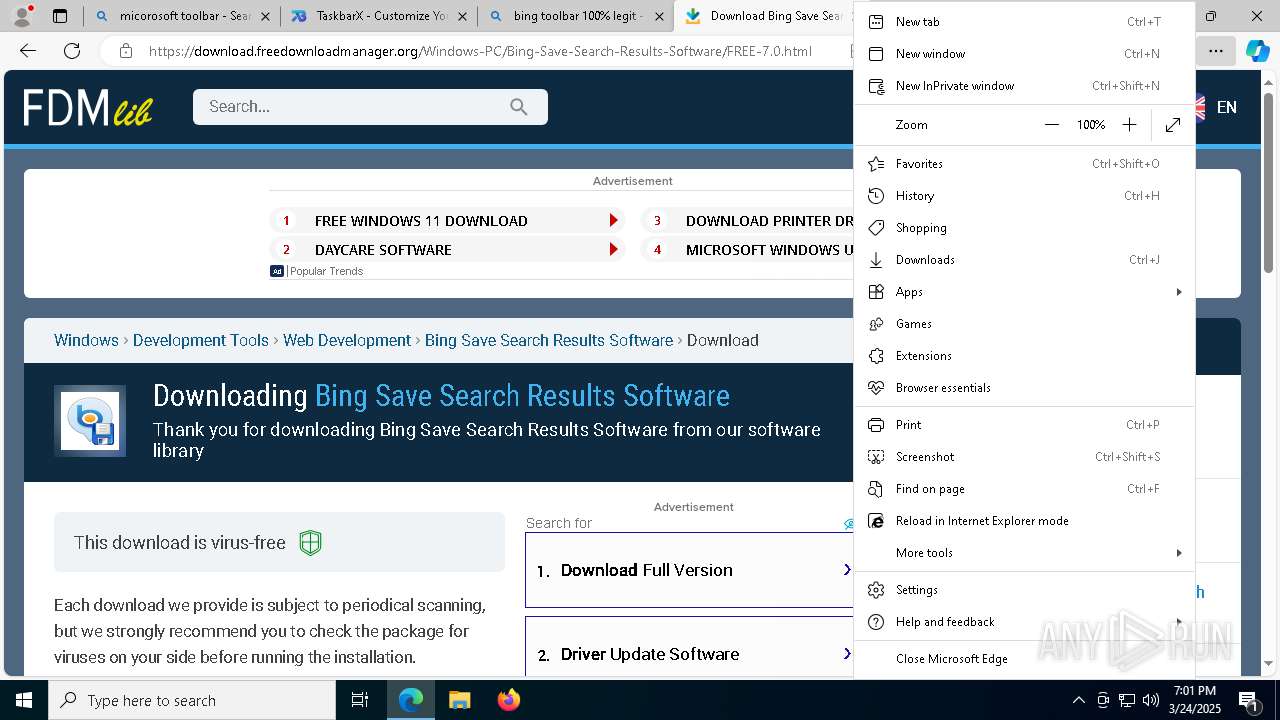
Task: Click Driver Update Software ad
Action: [690, 648]
